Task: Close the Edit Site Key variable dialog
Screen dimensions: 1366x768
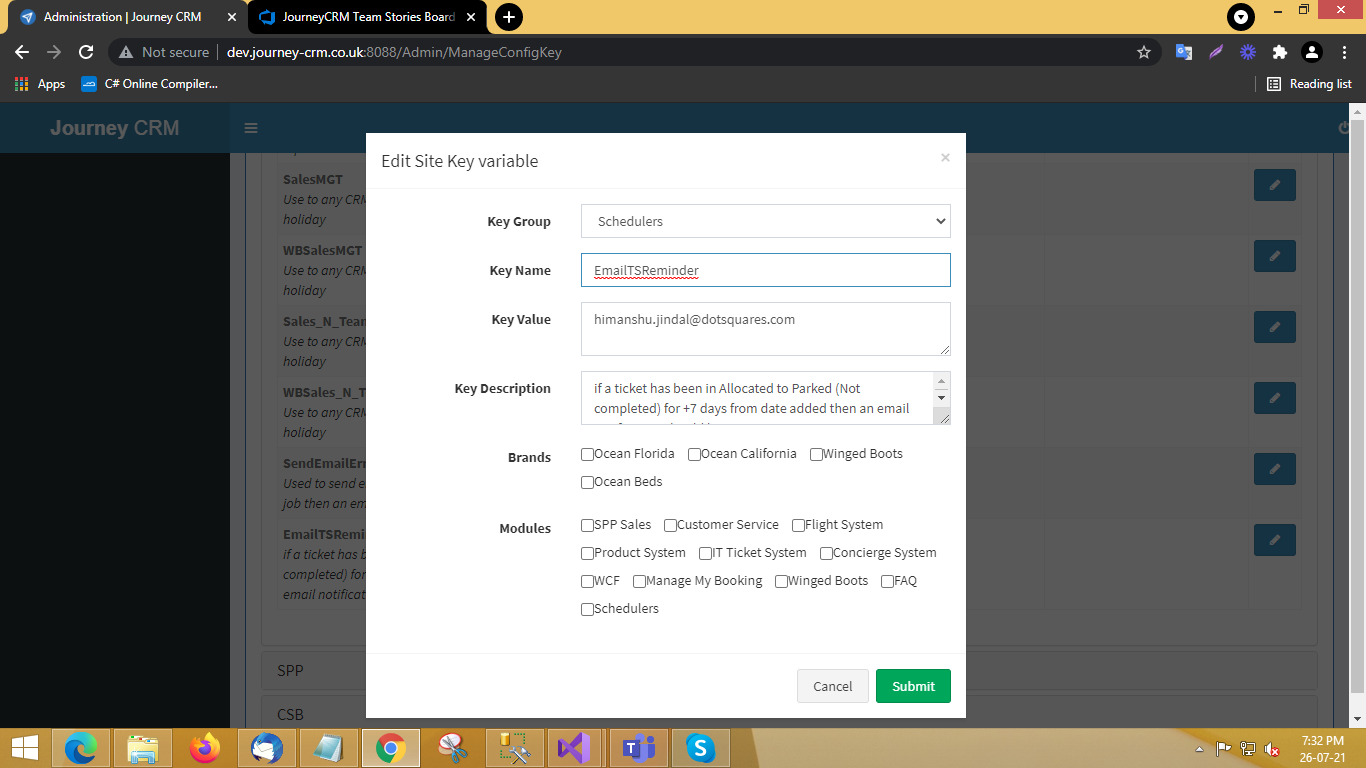Action: tap(945, 157)
